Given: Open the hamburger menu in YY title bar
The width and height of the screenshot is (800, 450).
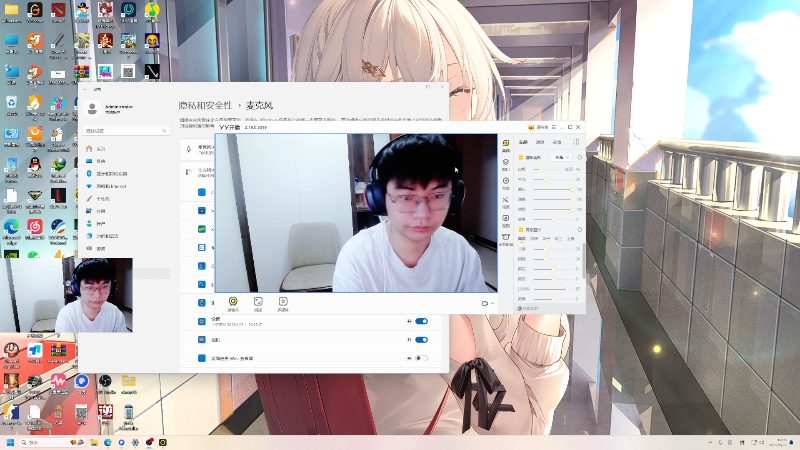Looking at the screenshot, I should (554, 127).
